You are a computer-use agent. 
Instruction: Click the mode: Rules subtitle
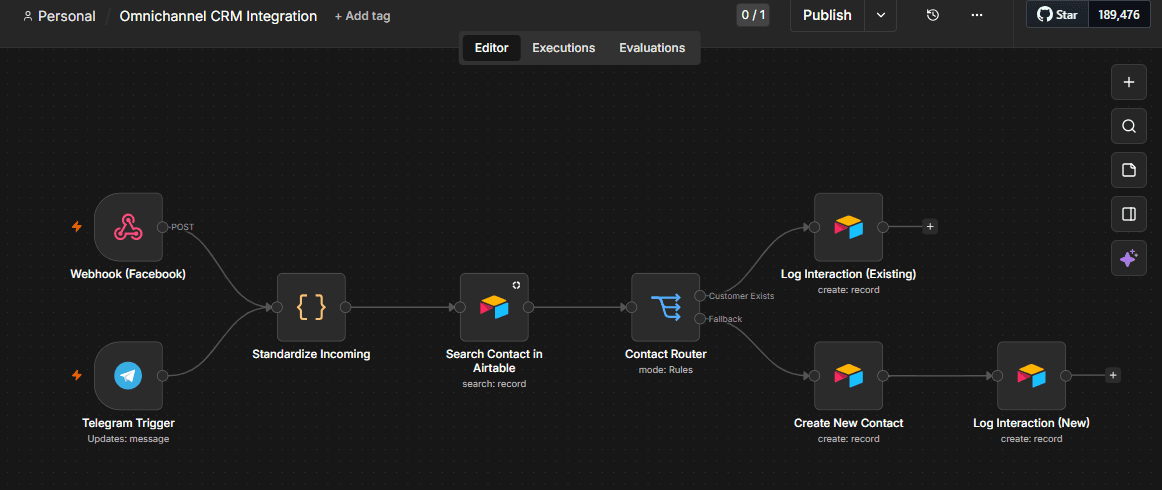point(665,369)
